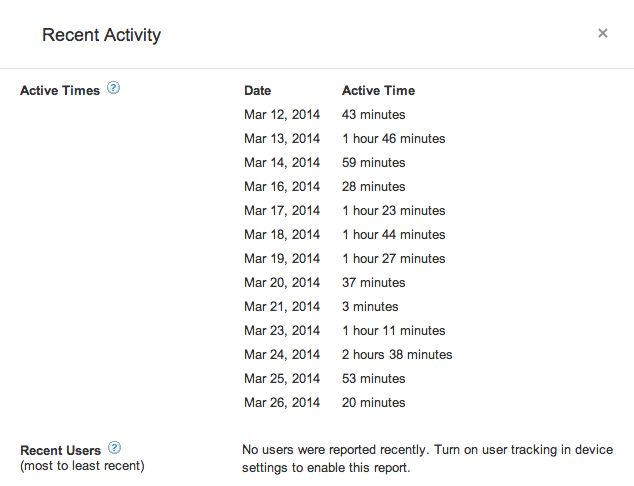Click the 59 minutes active time value
This screenshot has height=486, width=634.
tap(373, 162)
